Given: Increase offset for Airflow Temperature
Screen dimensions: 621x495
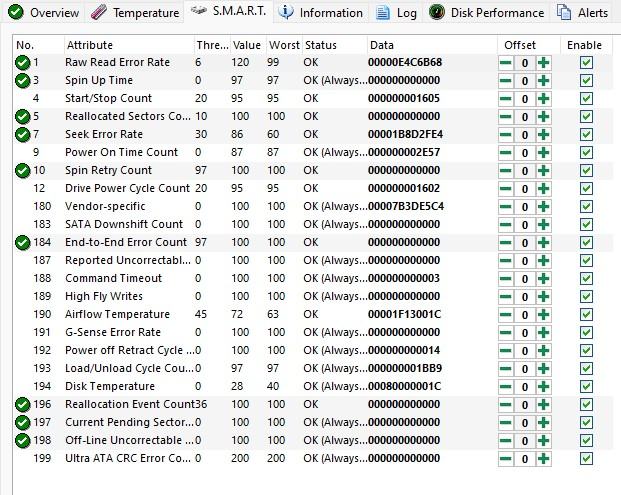Looking at the screenshot, I should click(x=544, y=315).
